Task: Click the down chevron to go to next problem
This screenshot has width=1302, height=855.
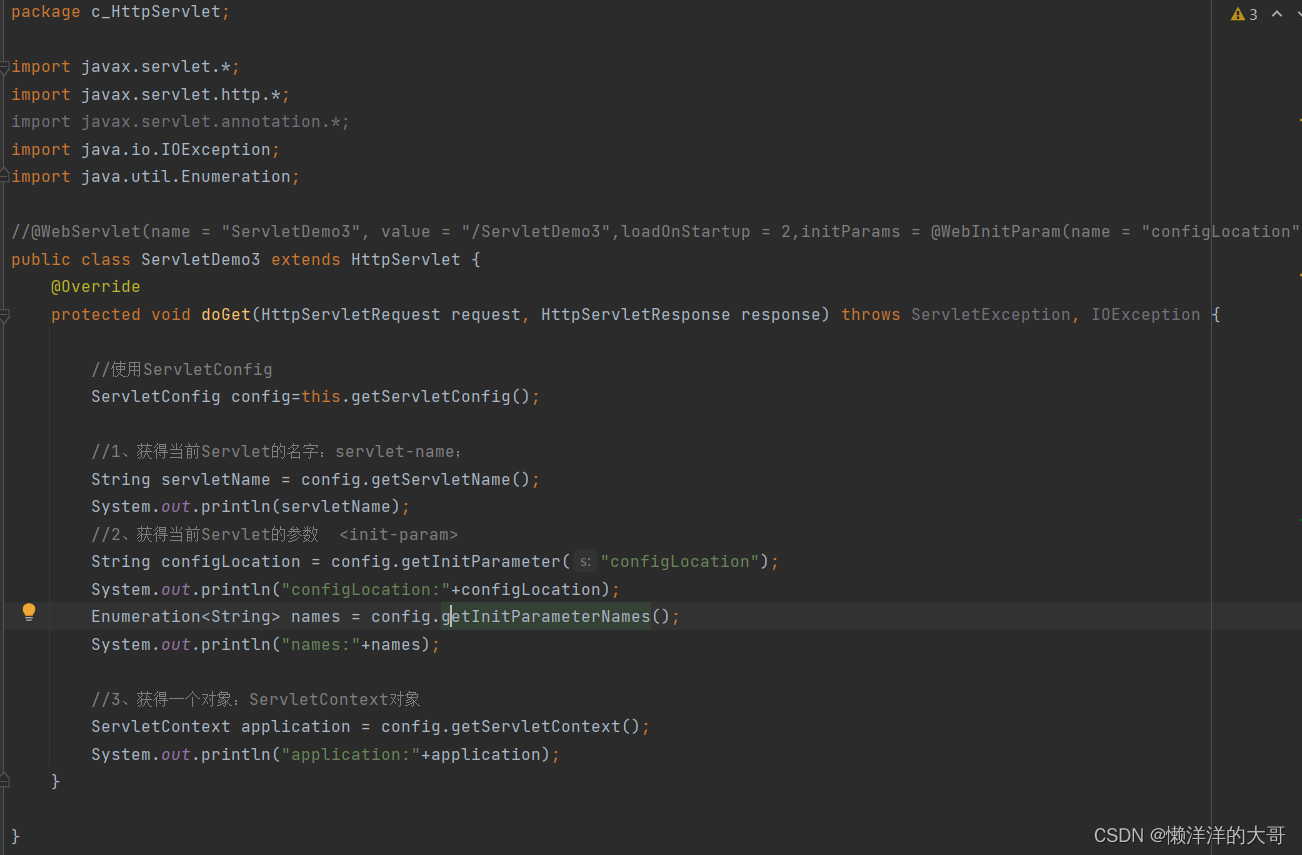Action: pos(1298,13)
